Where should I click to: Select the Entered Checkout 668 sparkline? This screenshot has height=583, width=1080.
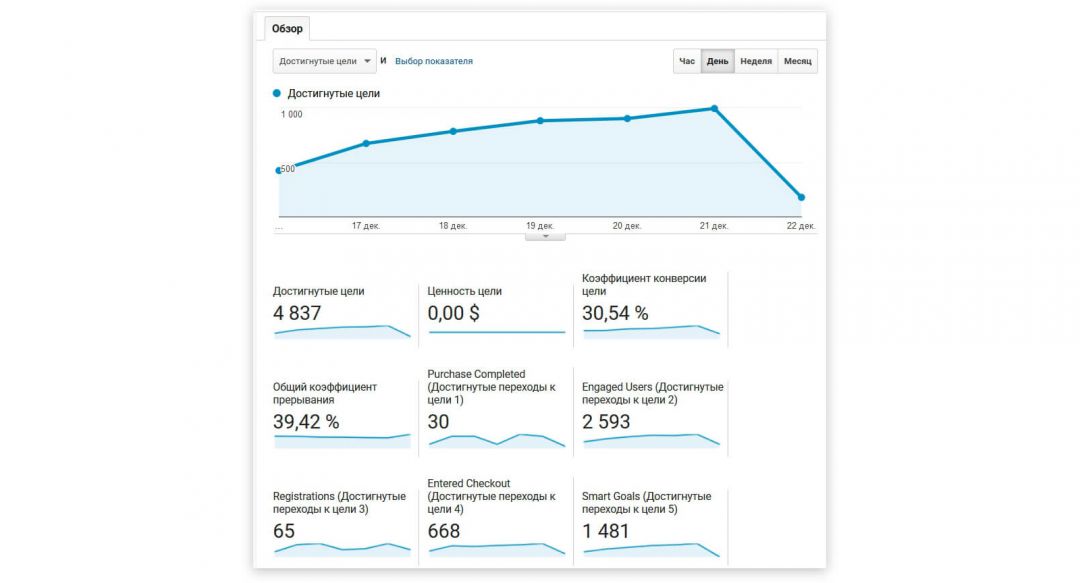point(496,548)
